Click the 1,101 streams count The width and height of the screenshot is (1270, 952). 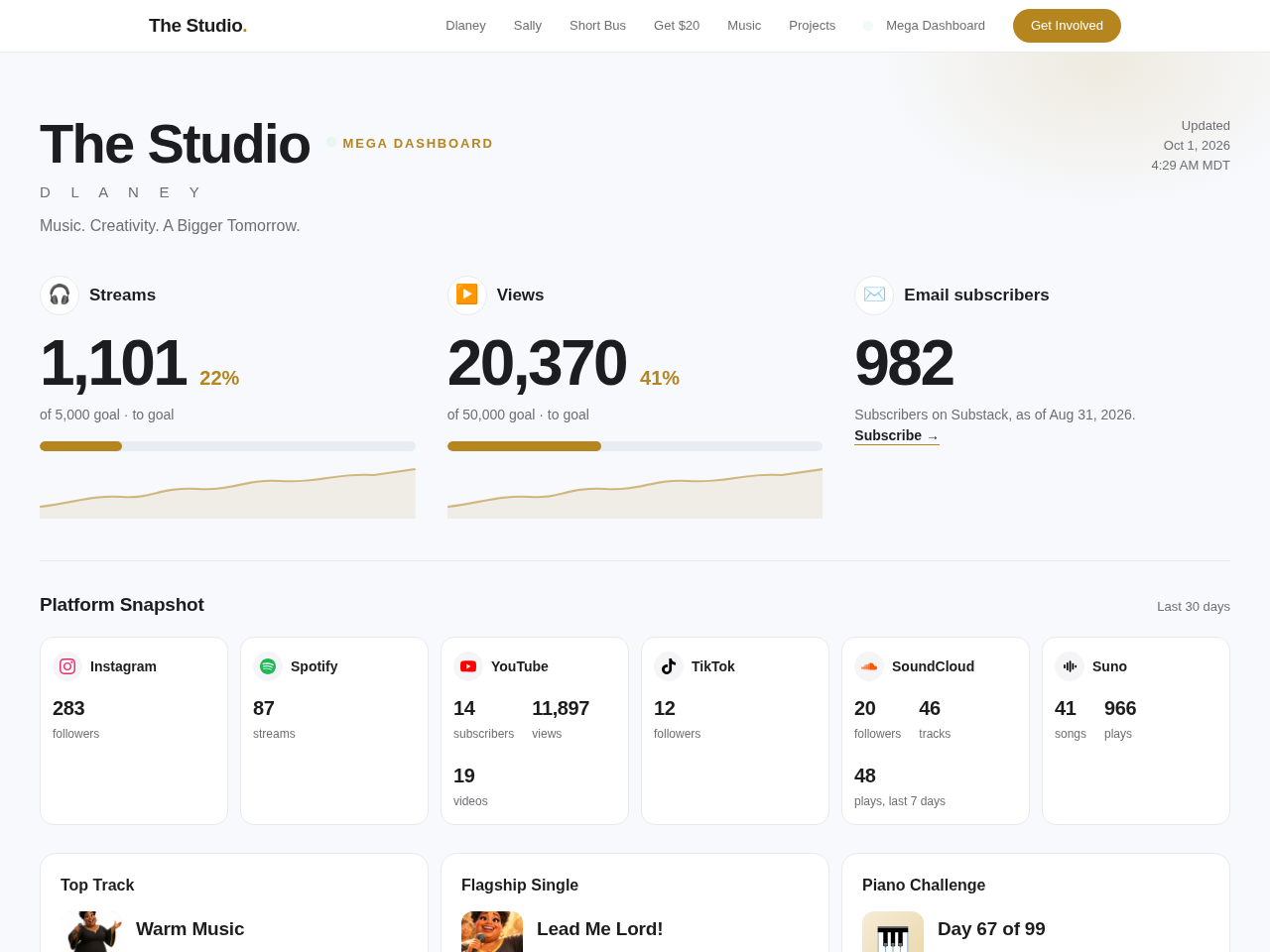pos(113,363)
